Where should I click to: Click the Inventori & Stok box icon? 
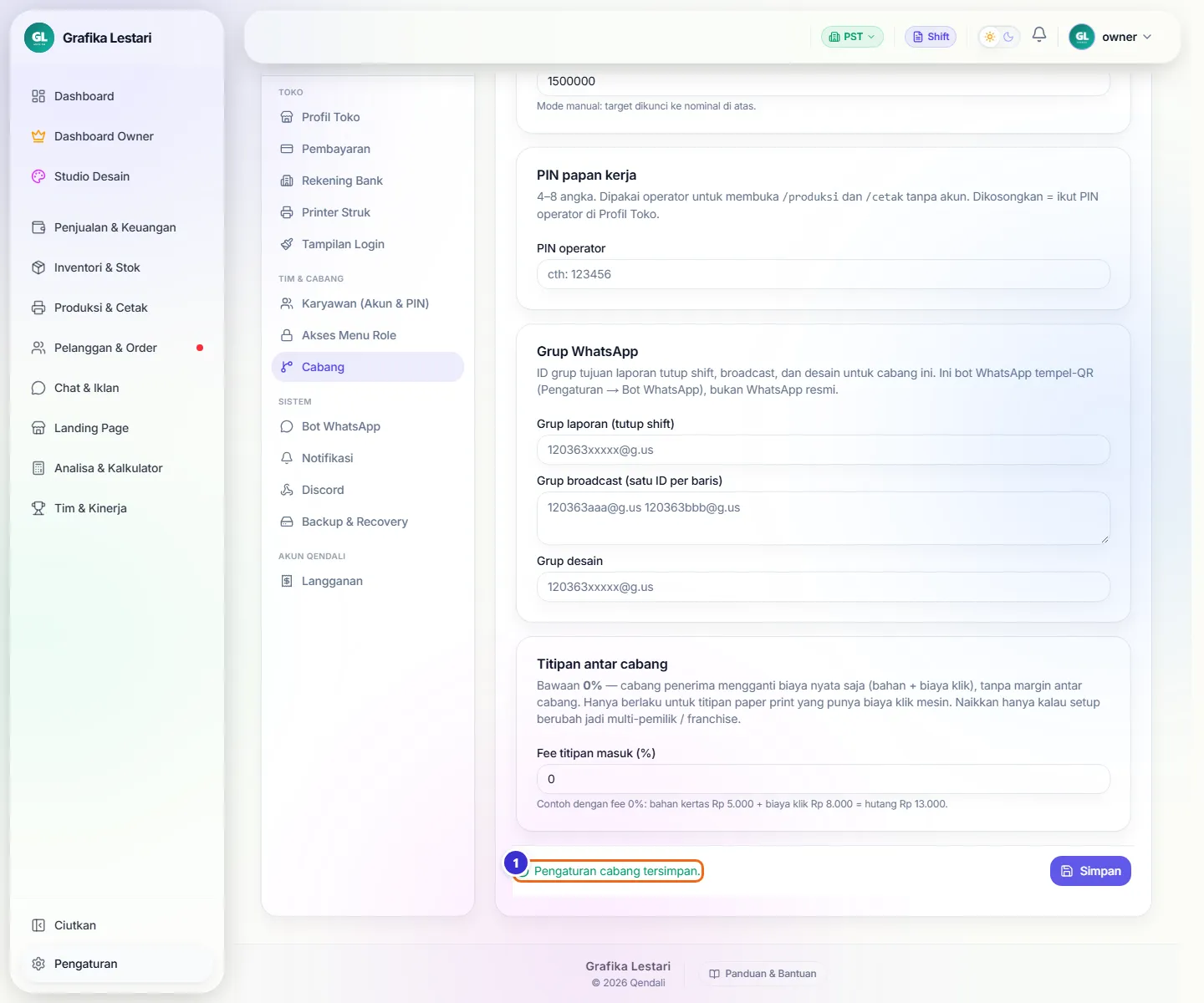pyautogui.click(x=38, y=267)
